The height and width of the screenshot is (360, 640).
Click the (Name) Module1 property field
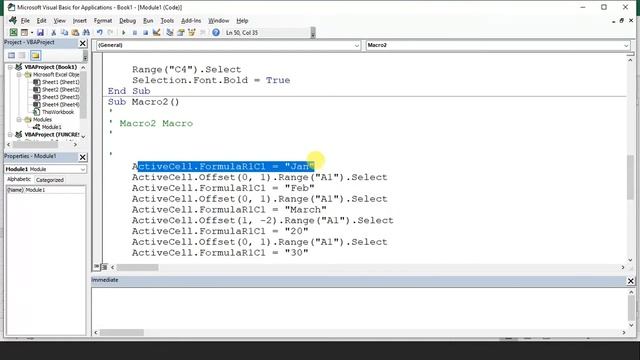tap(45, 190)
